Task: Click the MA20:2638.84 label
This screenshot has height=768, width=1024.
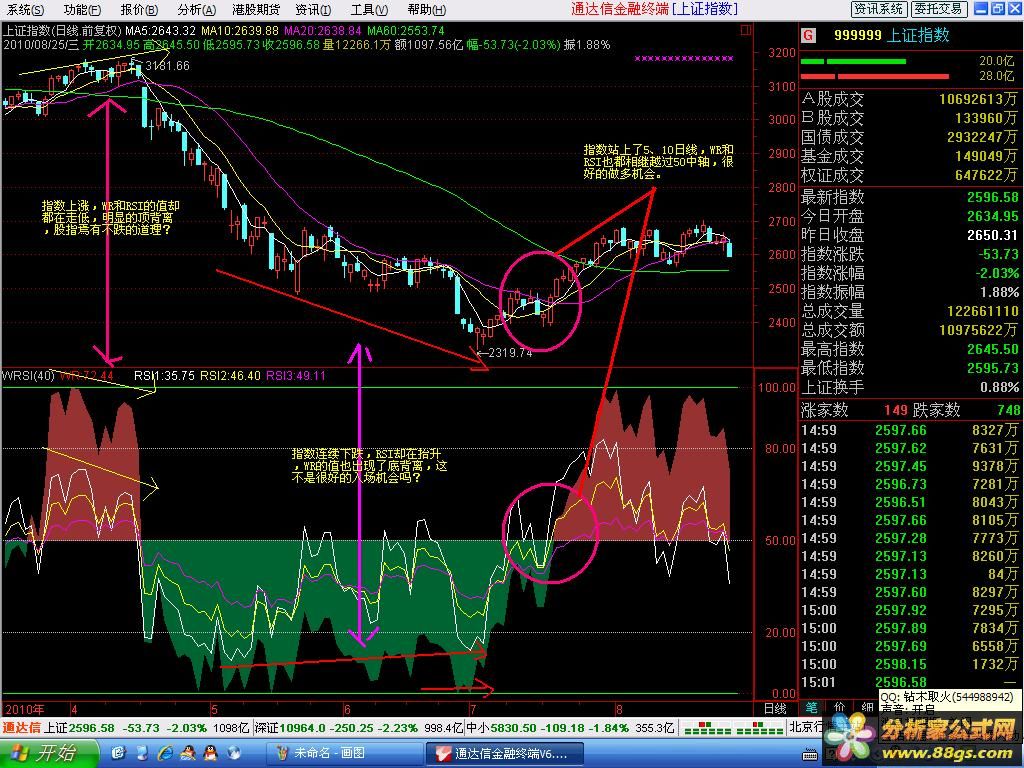Action: (x=323, y=31)
